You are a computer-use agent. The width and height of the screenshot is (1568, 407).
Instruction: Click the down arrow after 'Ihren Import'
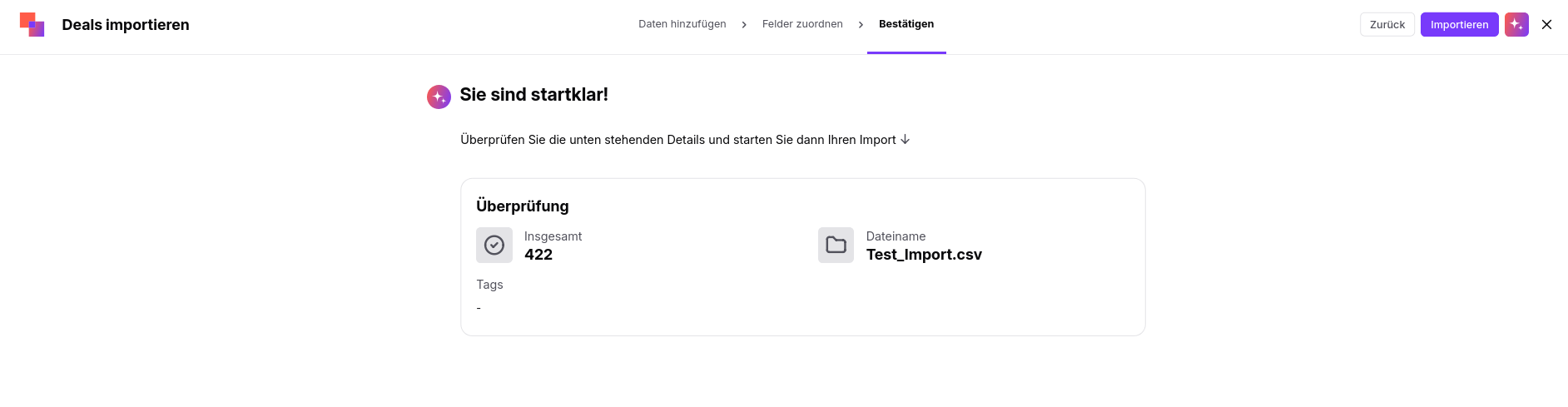[905, 140]
